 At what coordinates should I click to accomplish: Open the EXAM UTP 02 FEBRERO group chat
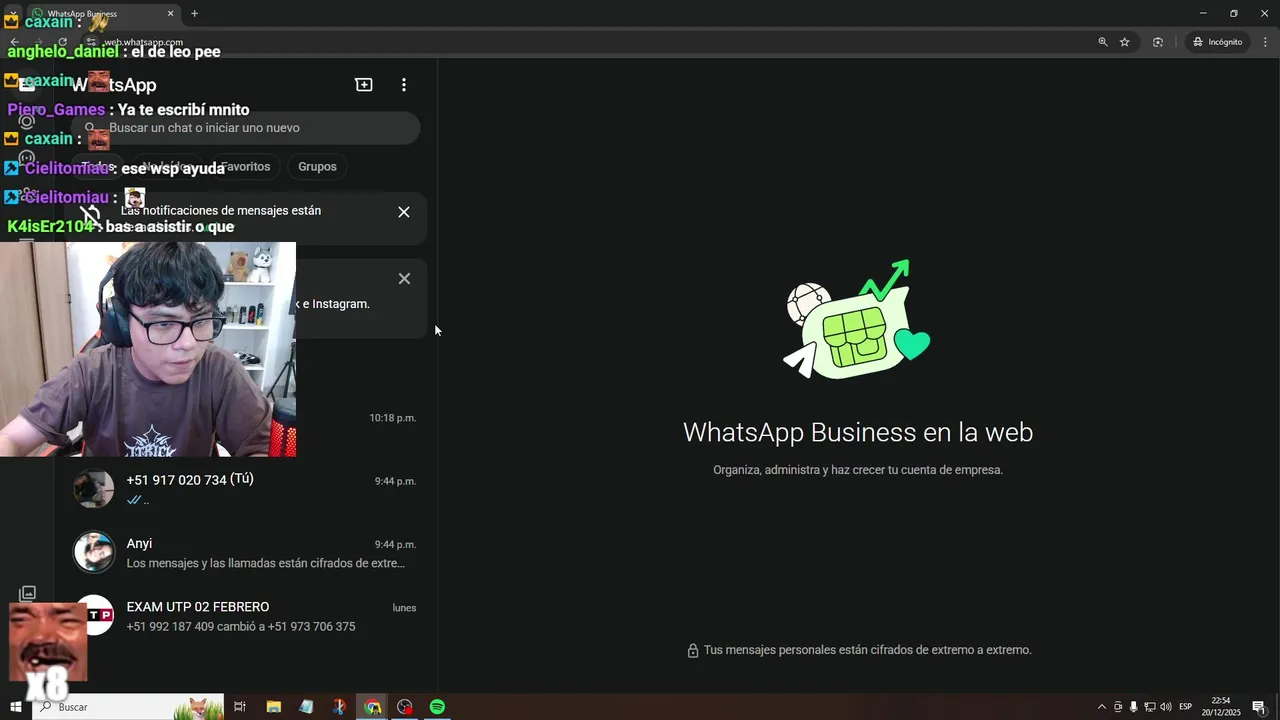[245, 616]
